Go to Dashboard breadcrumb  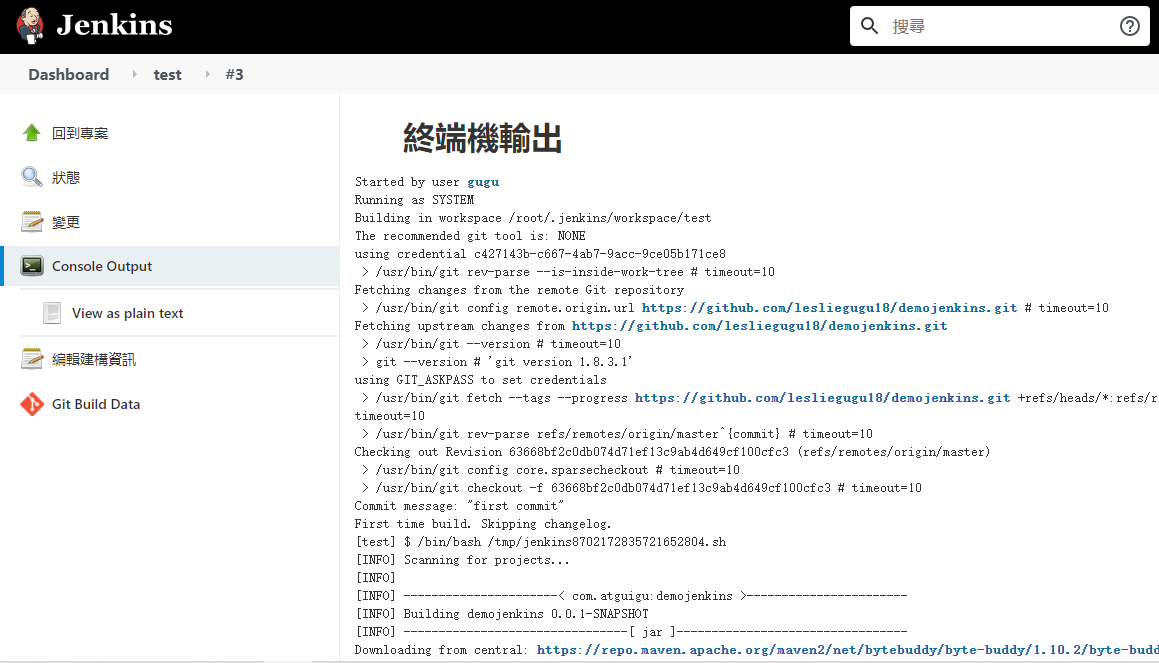(x=69, y=75)
